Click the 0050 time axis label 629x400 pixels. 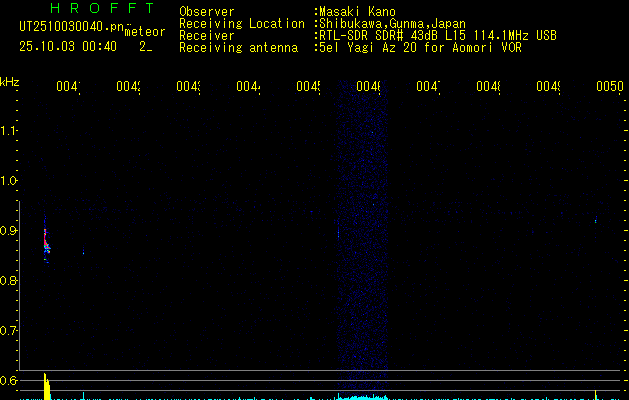610,86
